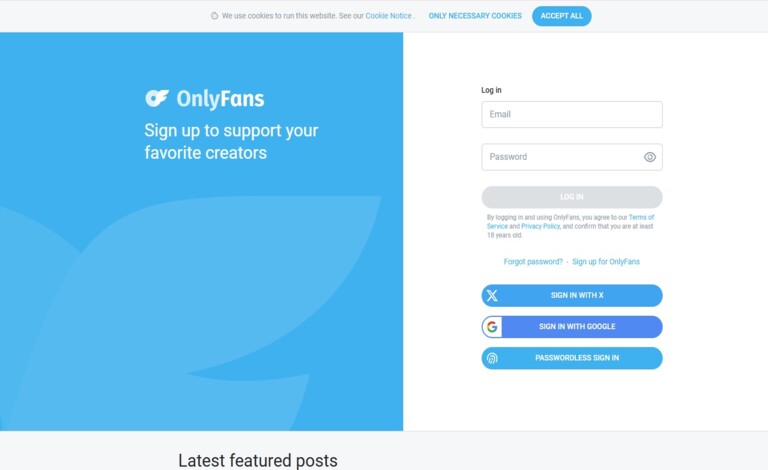Viewport: 768px width, 470px height.
Task: Select Passwordless Sign In button
Action: tap(577, 358)
